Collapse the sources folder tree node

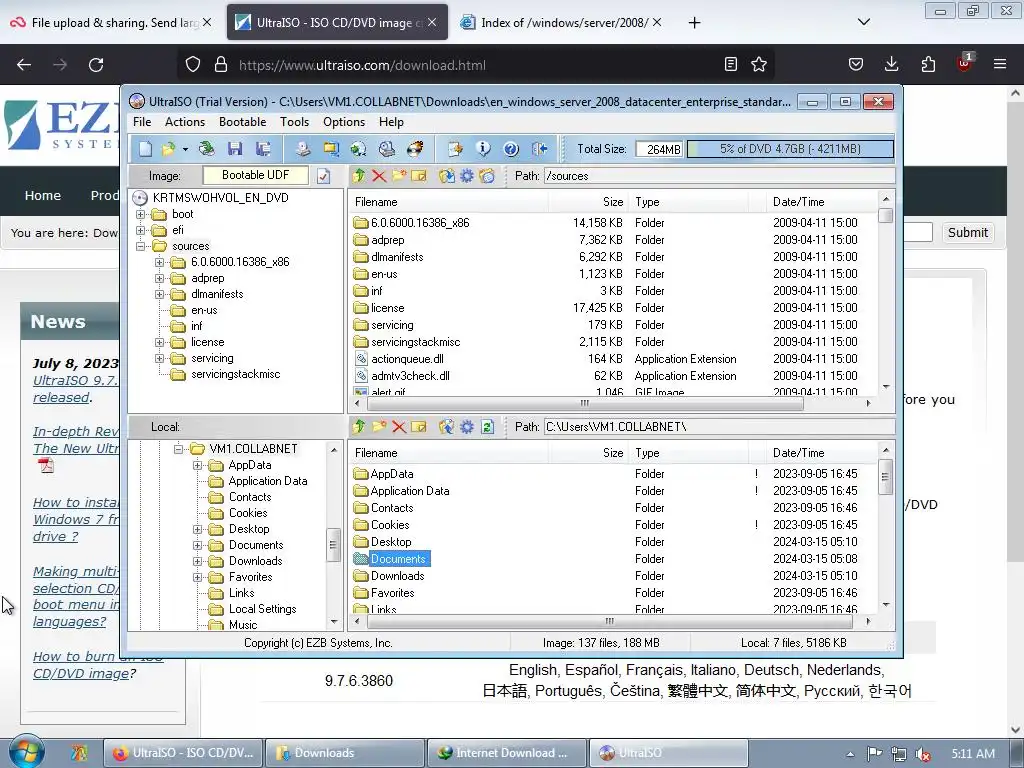(140, 246)
